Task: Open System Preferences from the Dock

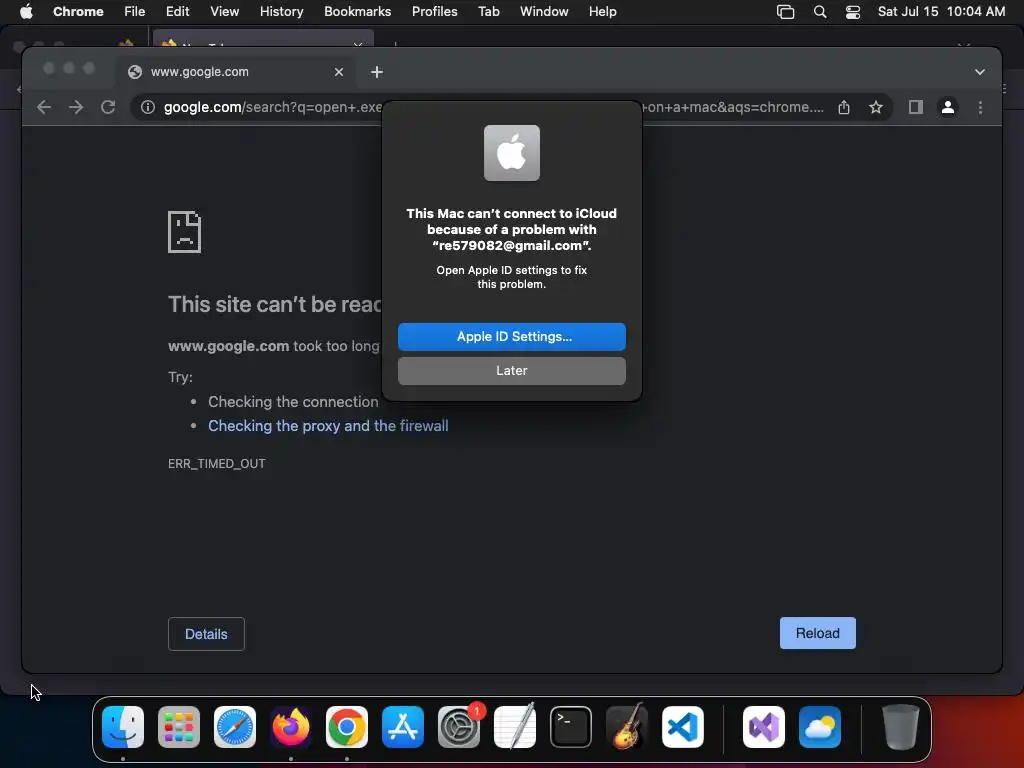Action: pos(459,727)
